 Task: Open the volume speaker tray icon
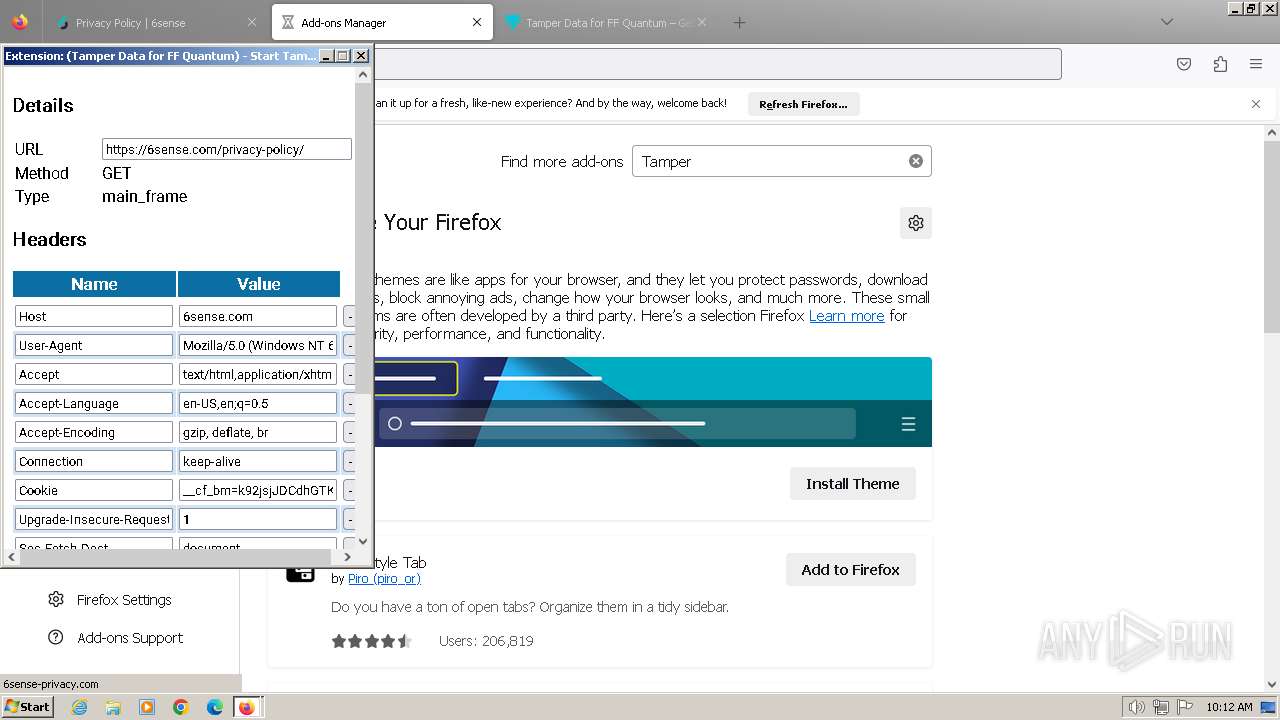[1136, 707]
